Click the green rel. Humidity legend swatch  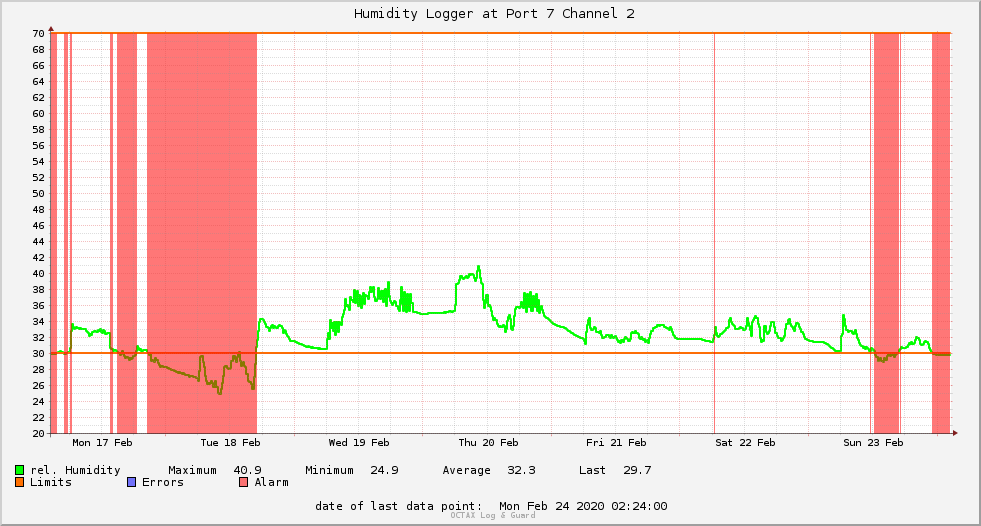coord(20,470)
